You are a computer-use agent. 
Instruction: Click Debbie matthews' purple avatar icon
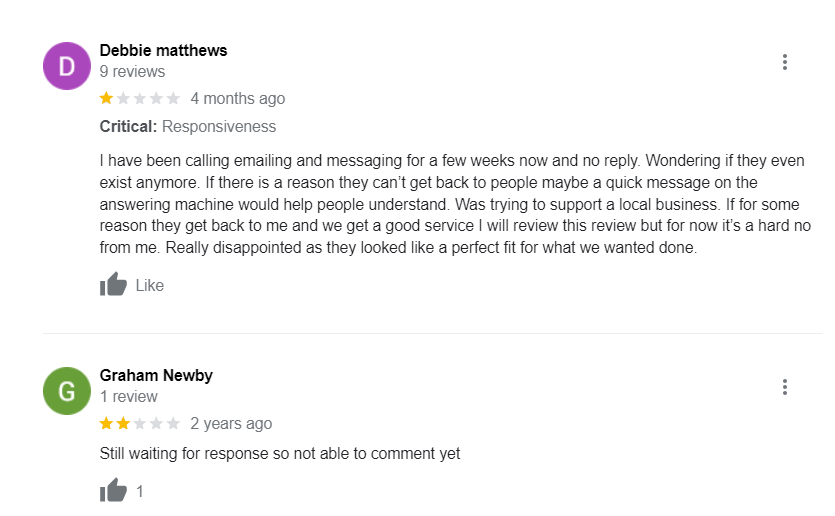click(x=67, y=66)
